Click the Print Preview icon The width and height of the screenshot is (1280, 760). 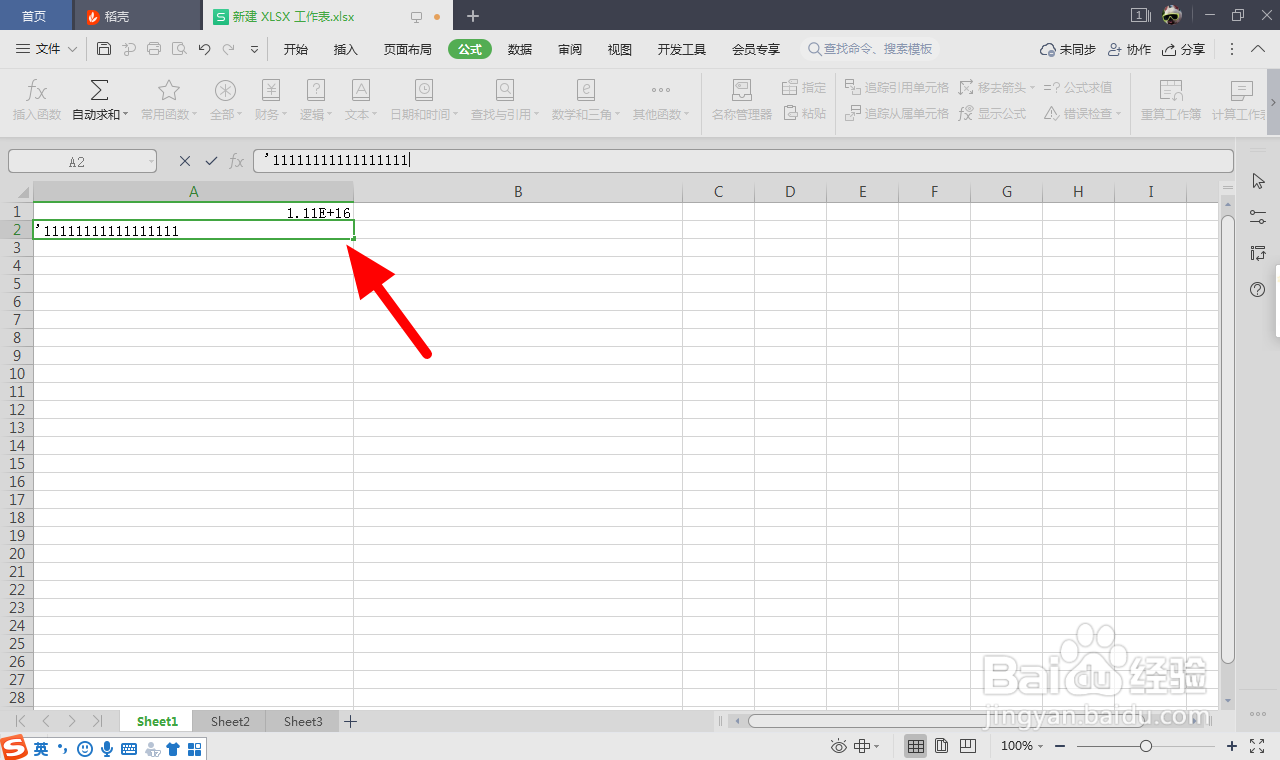pos(179,48)
